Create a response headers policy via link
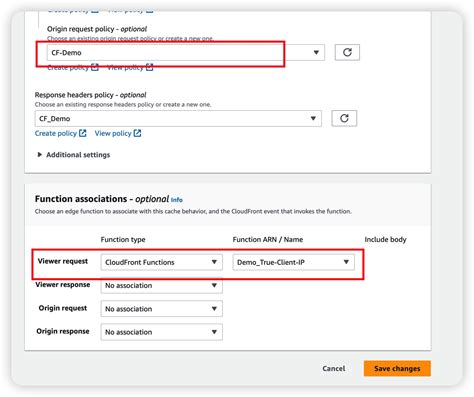The width and height of the screenshot is (474, 397). click(60, 133)
